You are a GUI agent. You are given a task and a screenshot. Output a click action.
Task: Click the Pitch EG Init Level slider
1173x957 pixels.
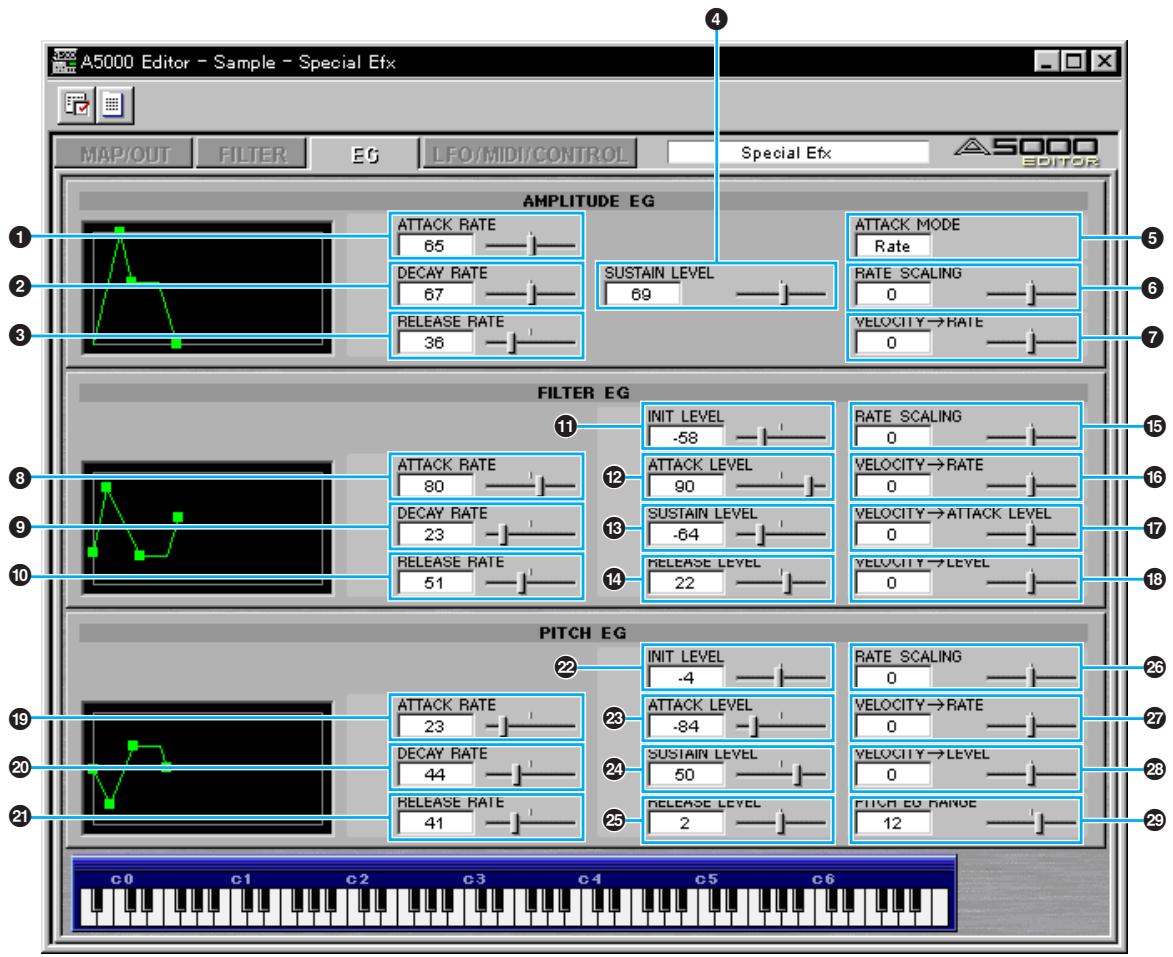pyautogui.click(x=782, y=678)
